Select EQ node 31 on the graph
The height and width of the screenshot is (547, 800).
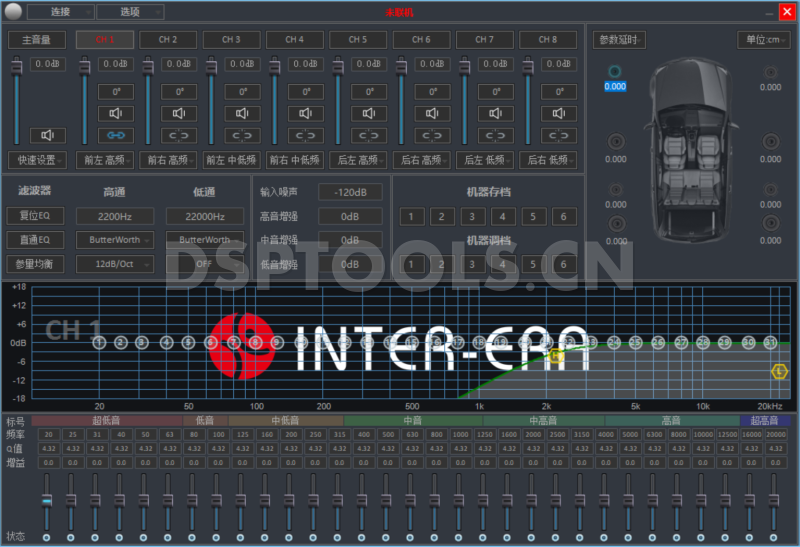[770, 342]
